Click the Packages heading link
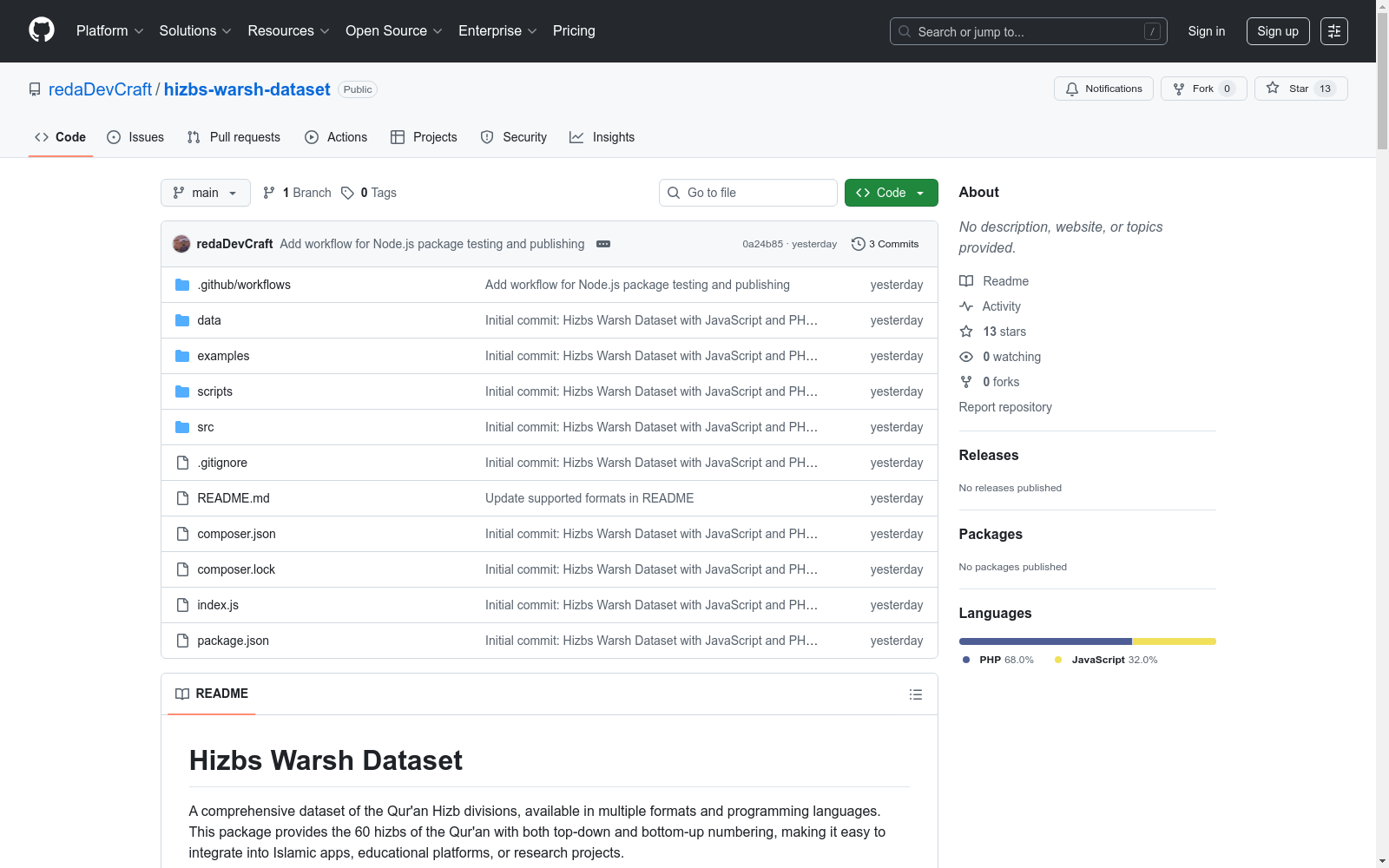Viewport: 1389px width, 868px height. tap(991, 534)
